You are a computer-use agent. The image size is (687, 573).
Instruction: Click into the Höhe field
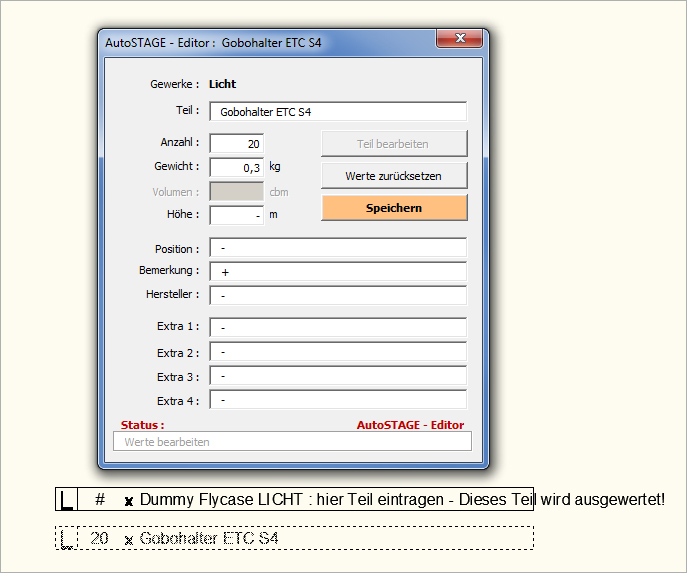point(236,215)
